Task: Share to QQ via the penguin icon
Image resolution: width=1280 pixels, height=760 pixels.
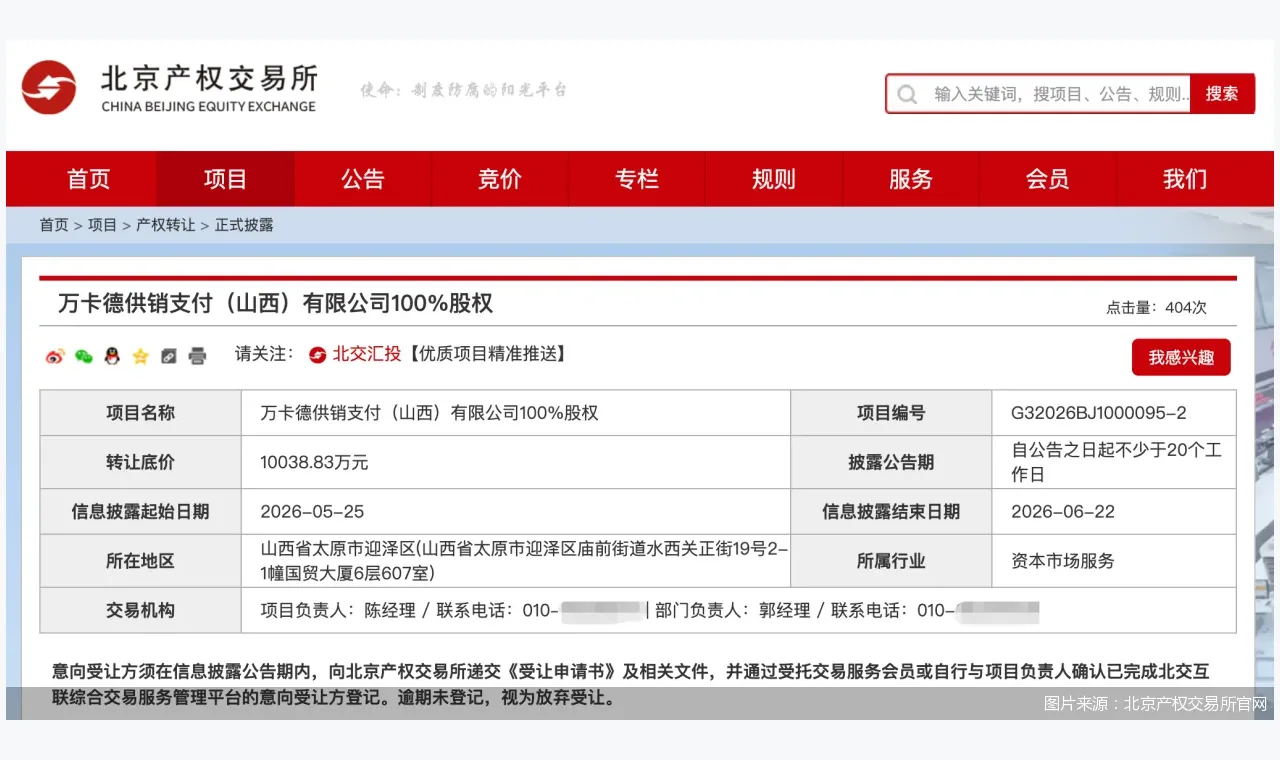Action: coord(112,355)
